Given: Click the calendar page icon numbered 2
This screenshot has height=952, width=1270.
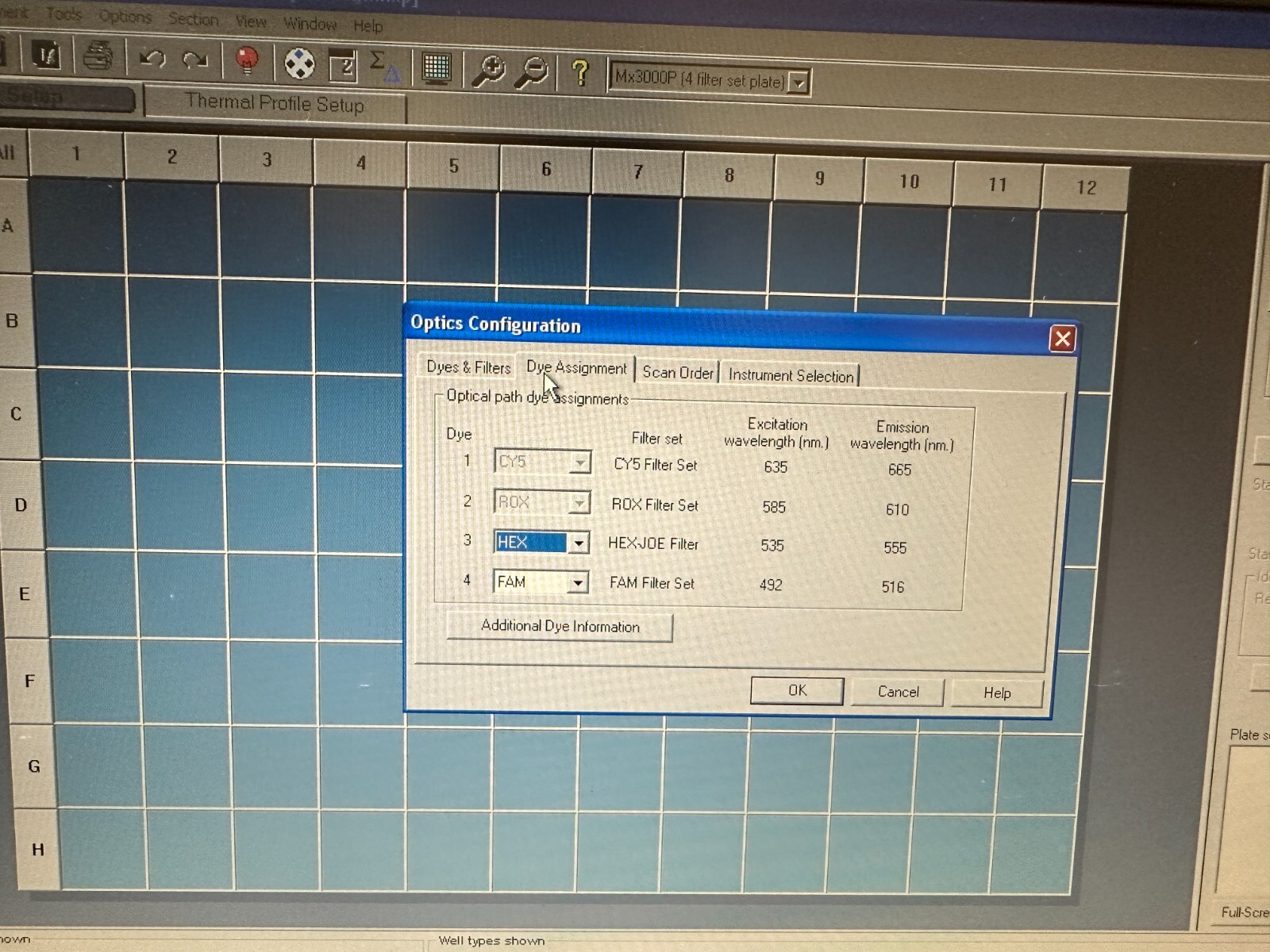Looking at the screenshot, I should click(x=344, y=65).
